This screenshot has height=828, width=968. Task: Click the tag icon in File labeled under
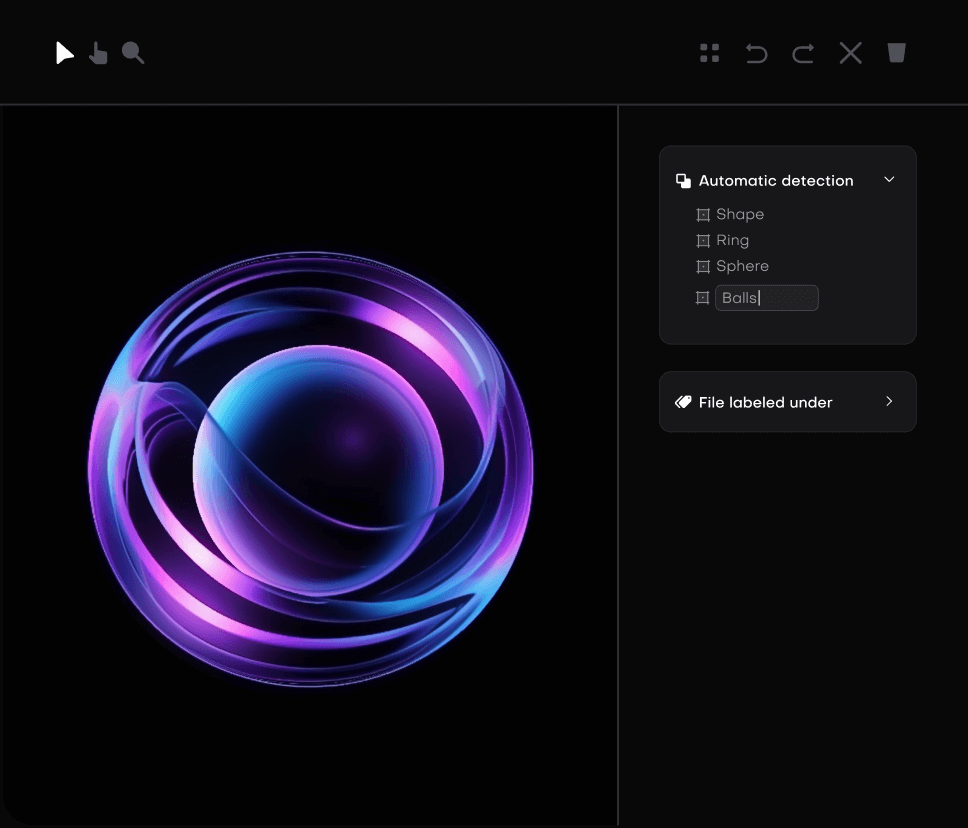683,402
